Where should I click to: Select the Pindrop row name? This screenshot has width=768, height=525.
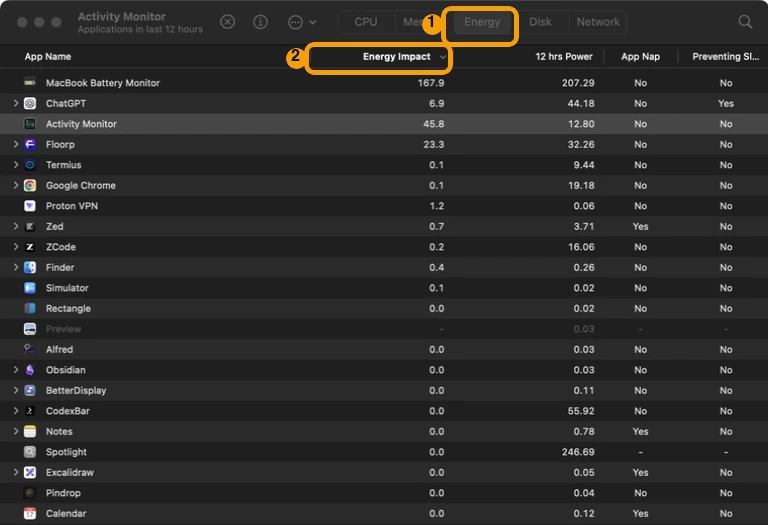point(63,493)
